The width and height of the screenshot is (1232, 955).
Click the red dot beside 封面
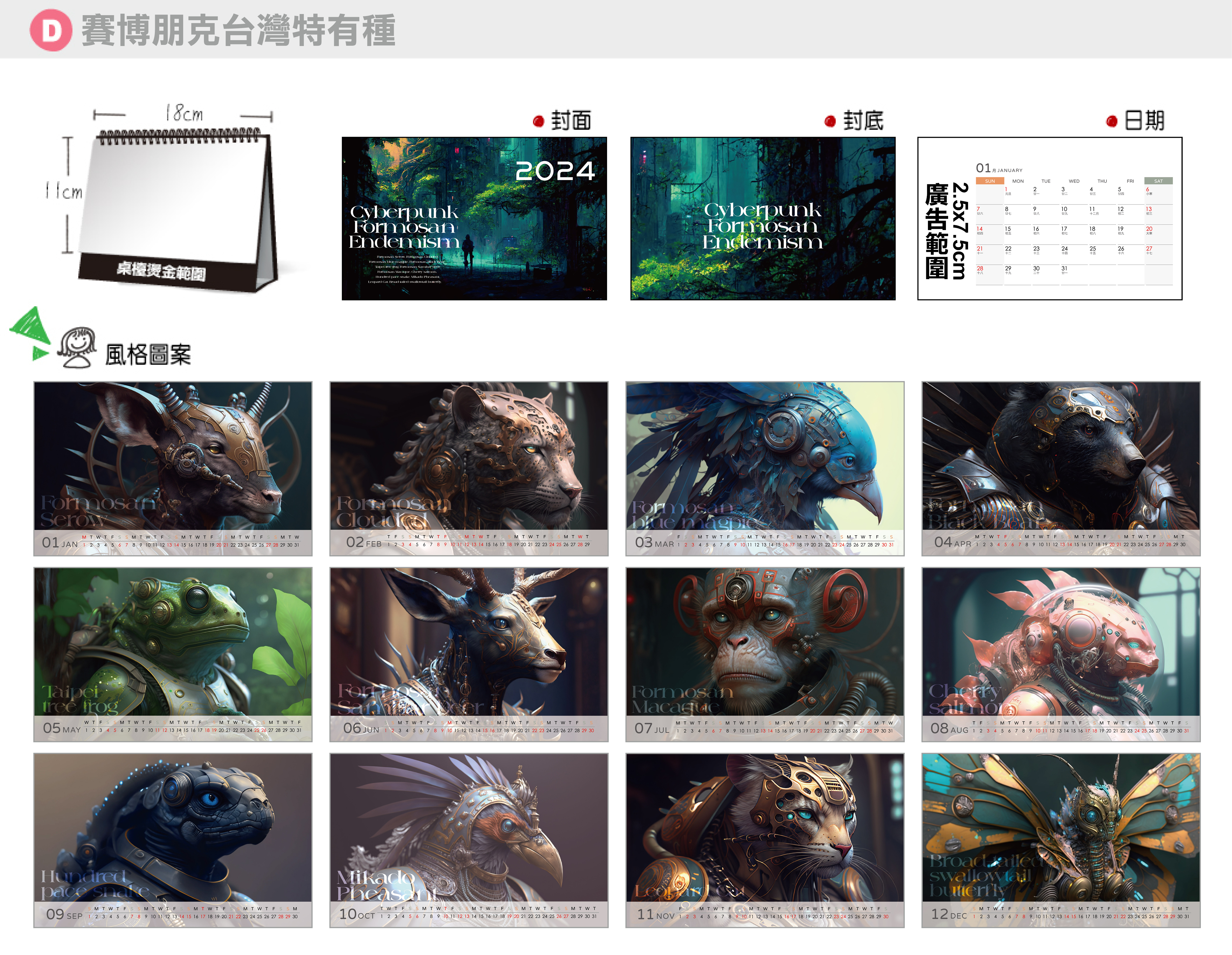click(538, 121)
